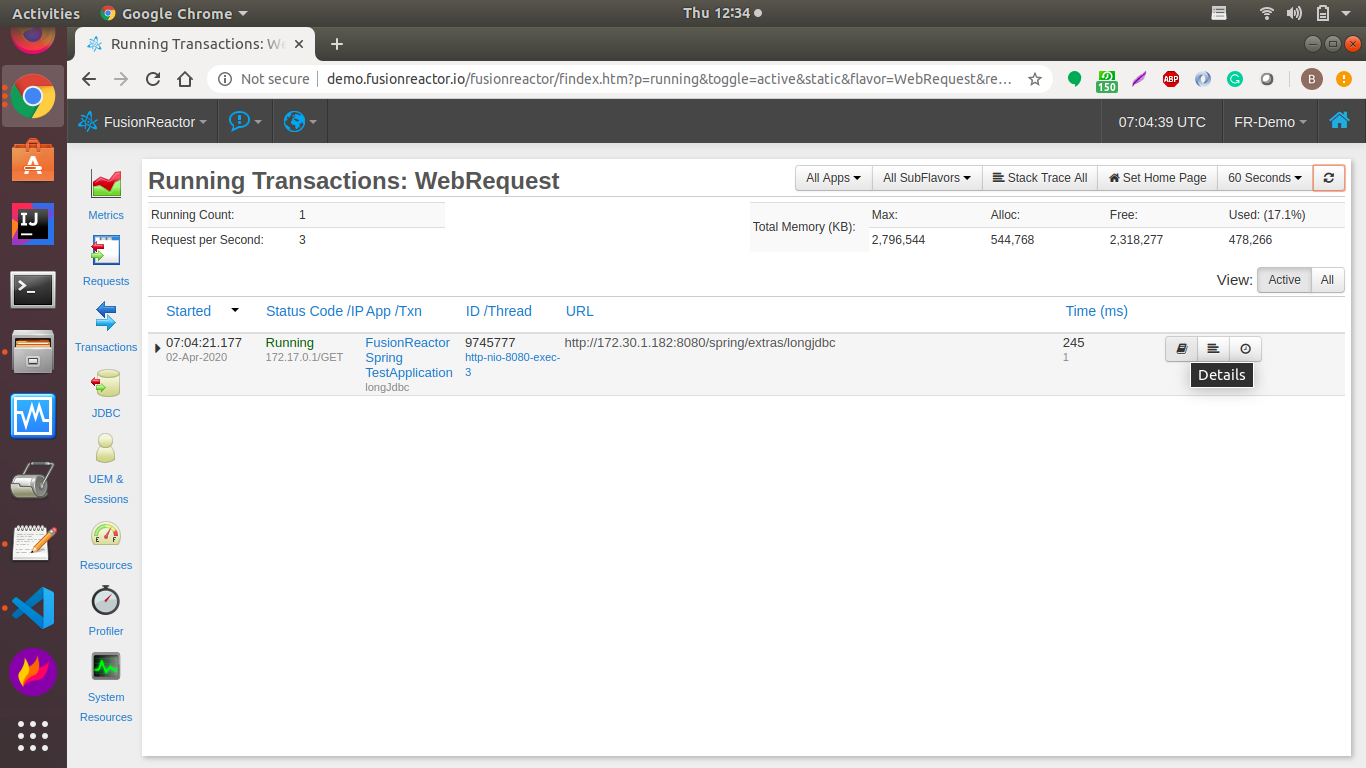The image size is (1366, 768).
Task: Keep Active view selected
Action: (x=1284, y=280)
